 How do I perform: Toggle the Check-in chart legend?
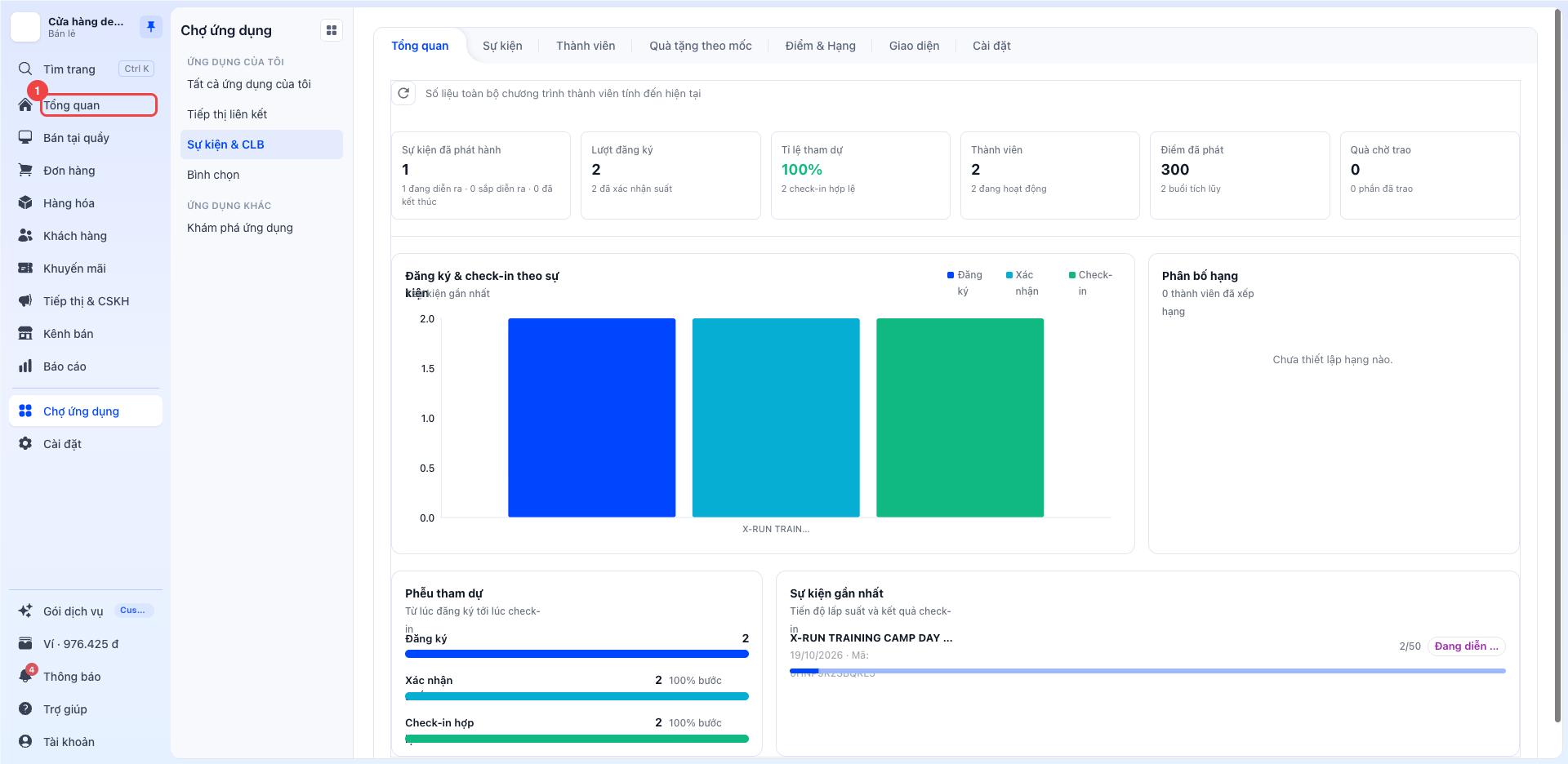coord(1090,282)
